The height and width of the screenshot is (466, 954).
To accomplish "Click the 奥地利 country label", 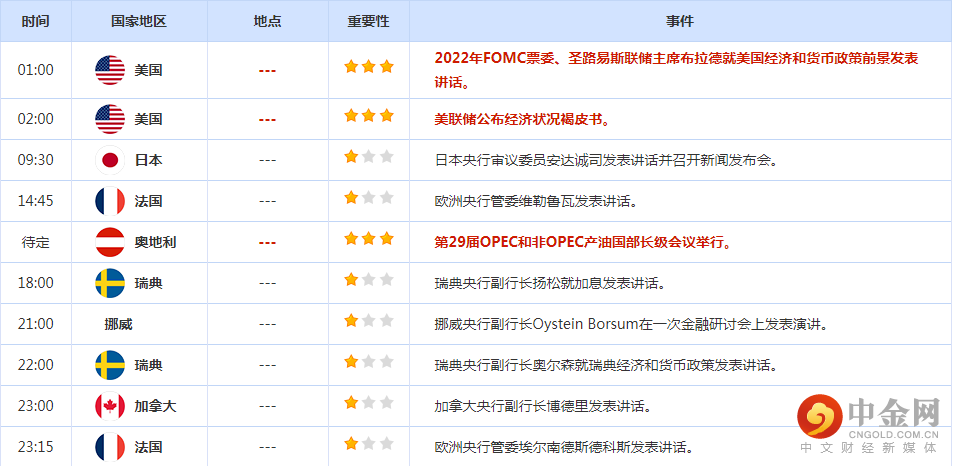I will point(155,242).
